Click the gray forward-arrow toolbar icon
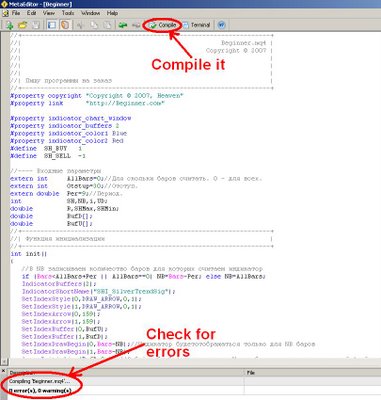The width and height of the screenshot is (381, 400). tap(136, 25)
